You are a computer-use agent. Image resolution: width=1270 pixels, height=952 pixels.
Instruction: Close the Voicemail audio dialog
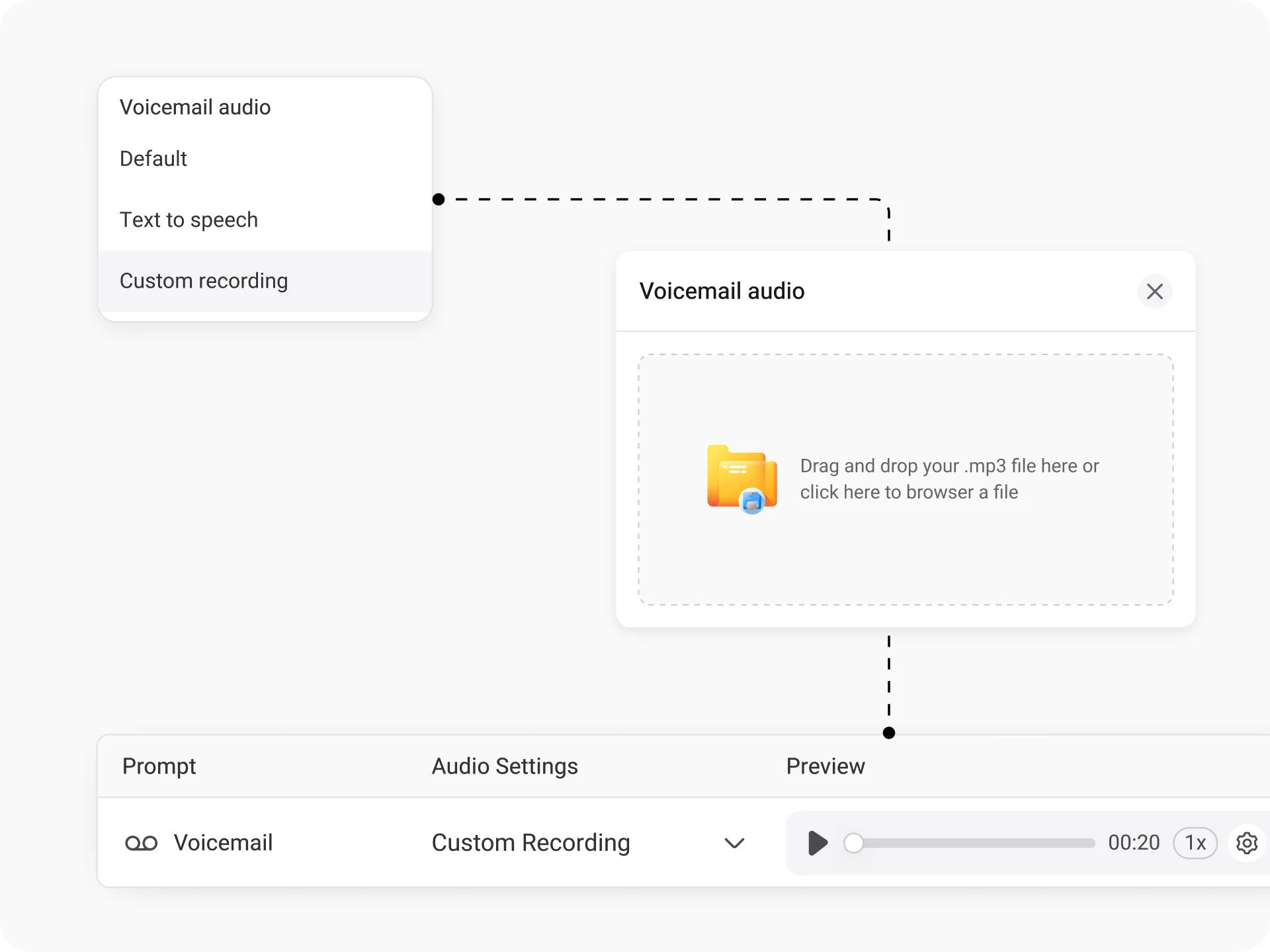pos(1154,292)
